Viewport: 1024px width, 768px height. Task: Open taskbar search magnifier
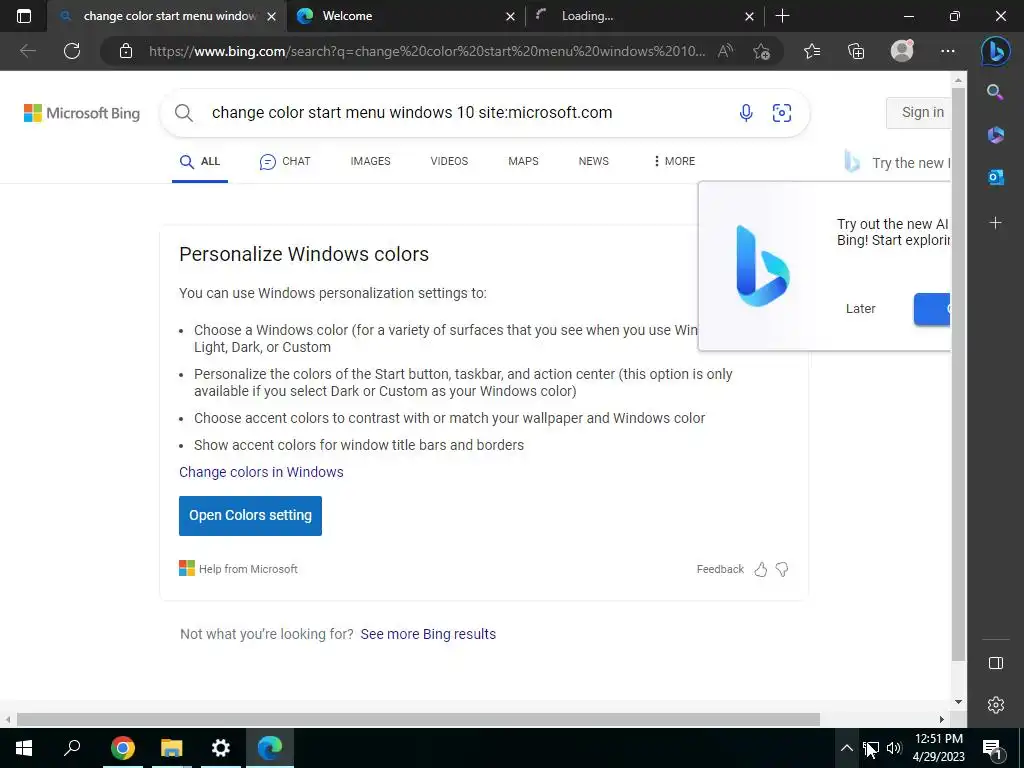click(x=72, y=748)
